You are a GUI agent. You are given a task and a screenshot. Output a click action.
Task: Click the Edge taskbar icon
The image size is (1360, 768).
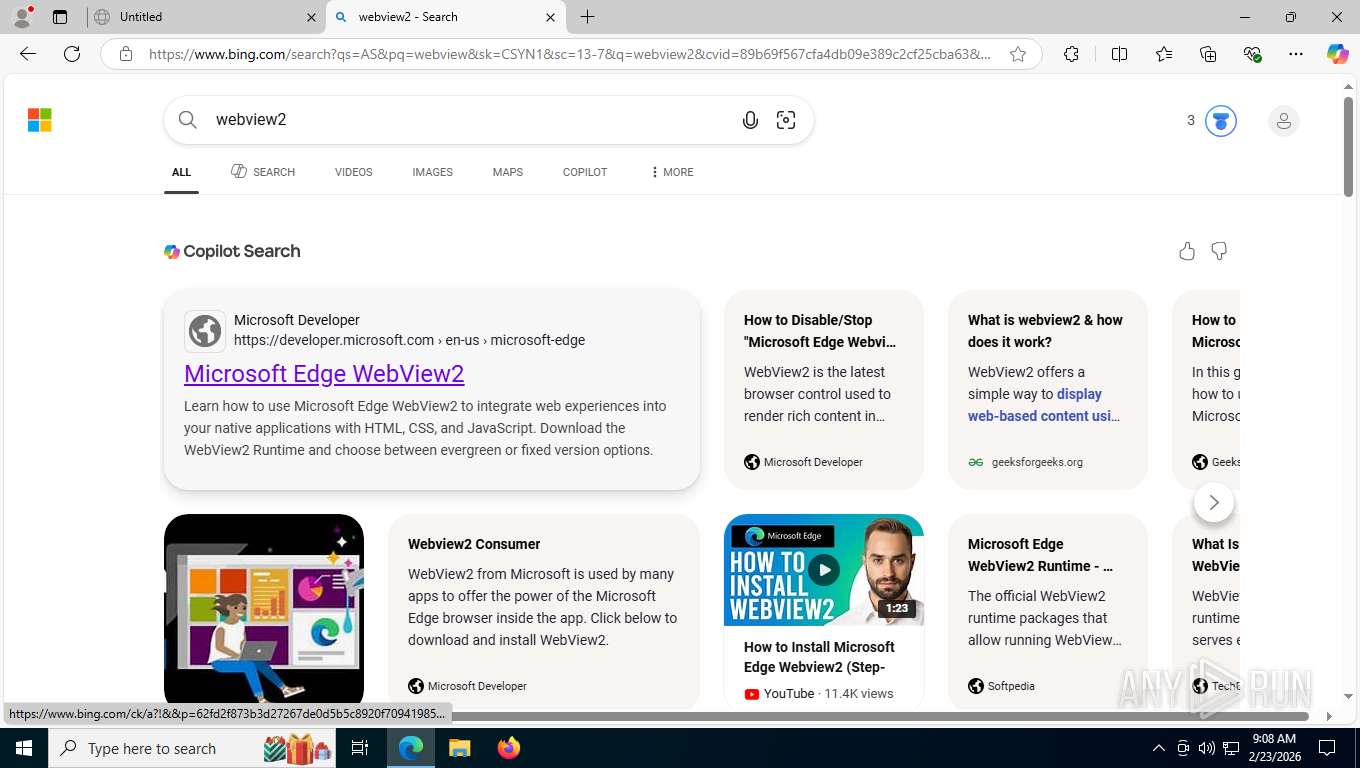click(411, 748)
